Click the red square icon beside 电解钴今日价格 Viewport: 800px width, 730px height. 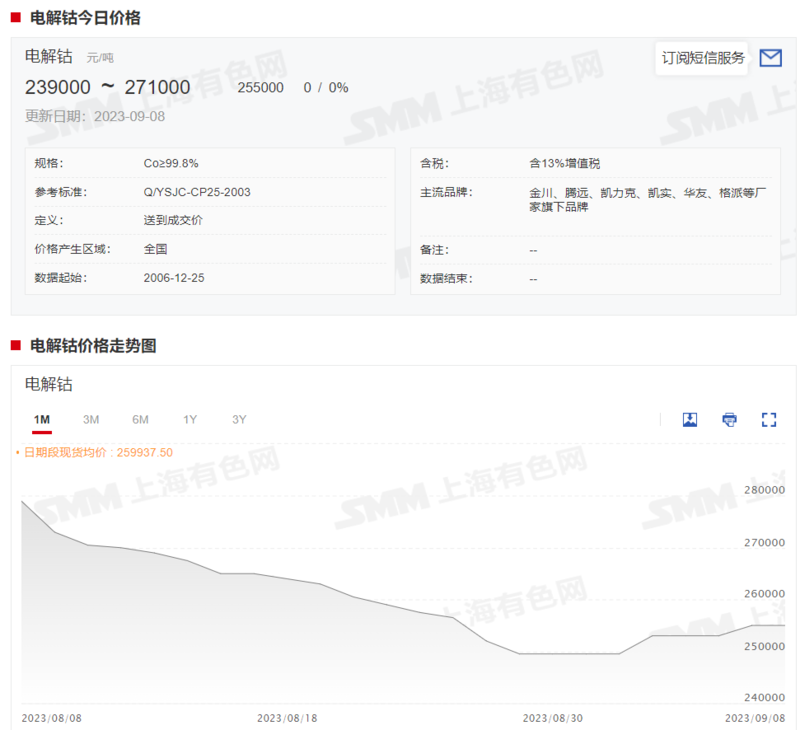tap(14, 15)
